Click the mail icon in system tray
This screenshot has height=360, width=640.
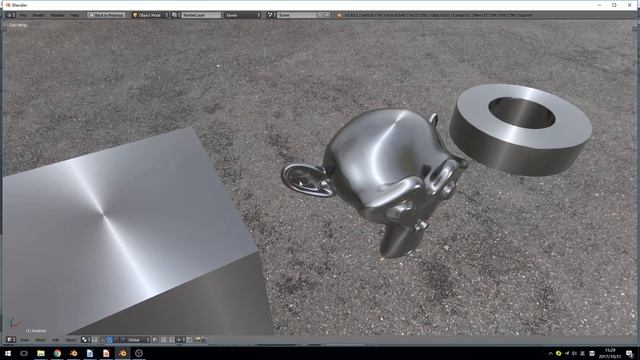pyautogui.click(x=591, y=353)
